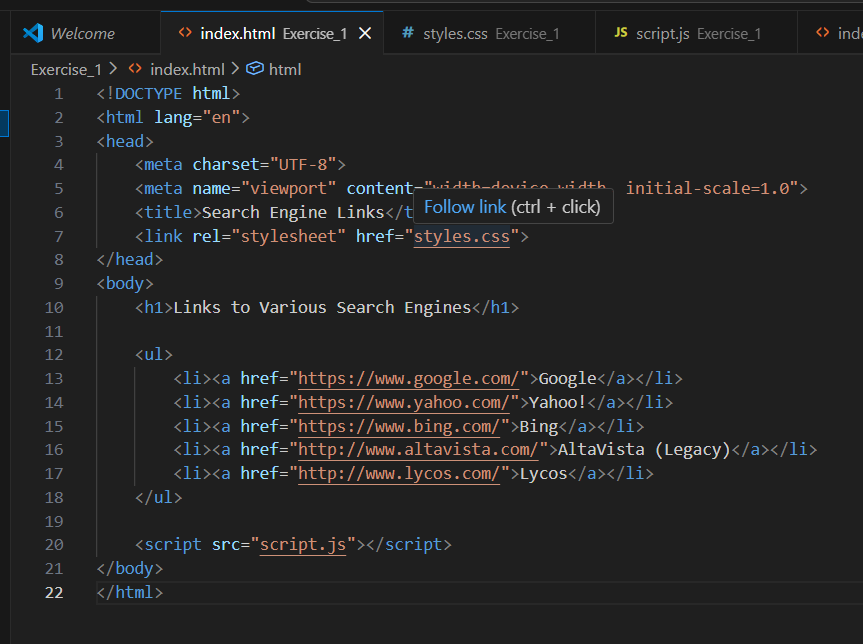
Task: Click the google.com URL on line 13
Action: [408, 378]
